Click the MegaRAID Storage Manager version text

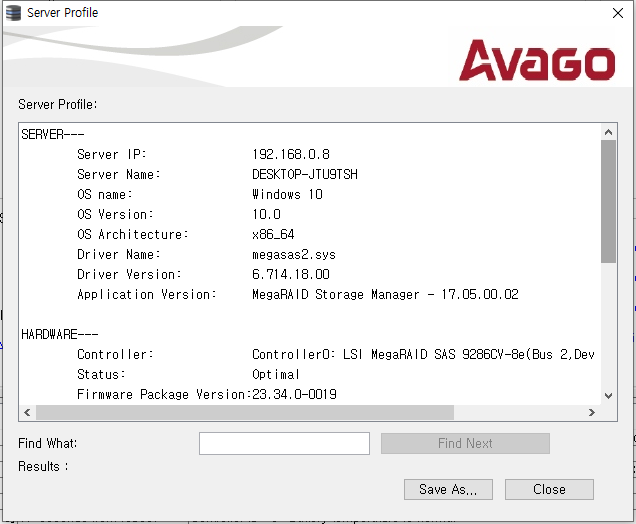(x=385, y=294)
